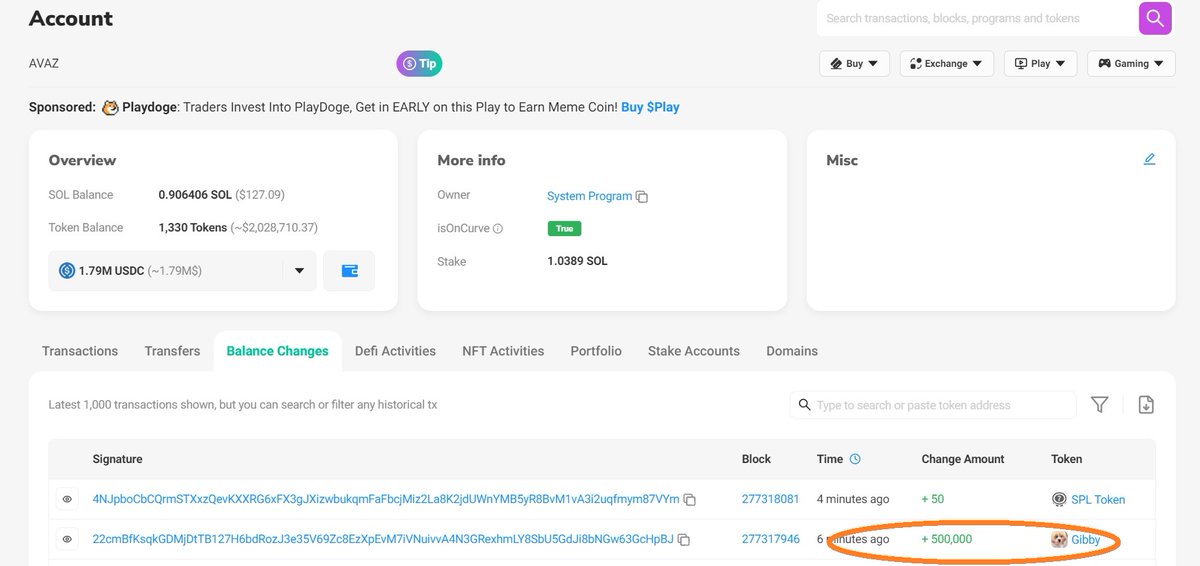
Task: Open block 277317946
Action: tap(770, 539)
